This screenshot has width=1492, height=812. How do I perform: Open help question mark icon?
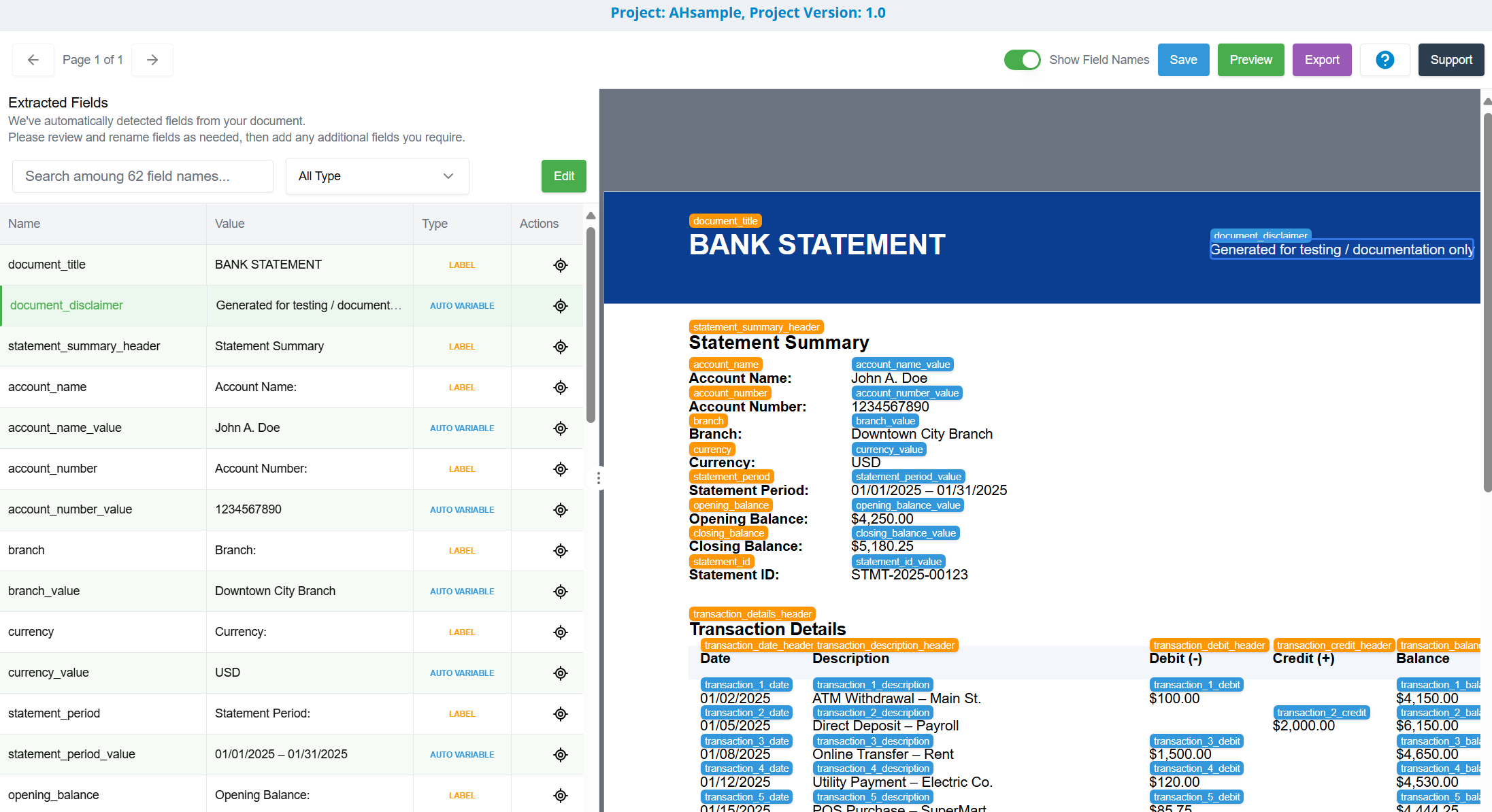(x=1385, y=60)
